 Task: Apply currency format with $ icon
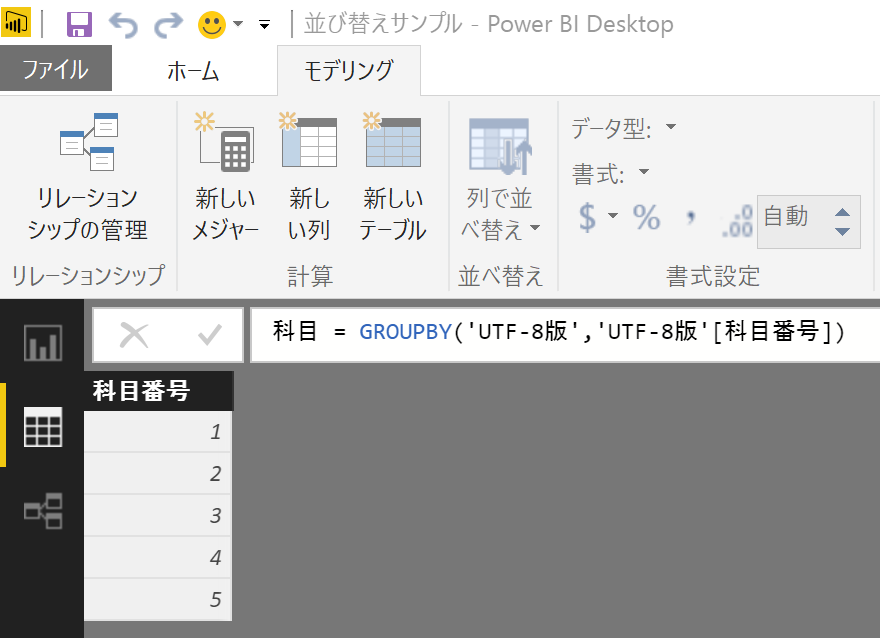(x=587, y=218)
